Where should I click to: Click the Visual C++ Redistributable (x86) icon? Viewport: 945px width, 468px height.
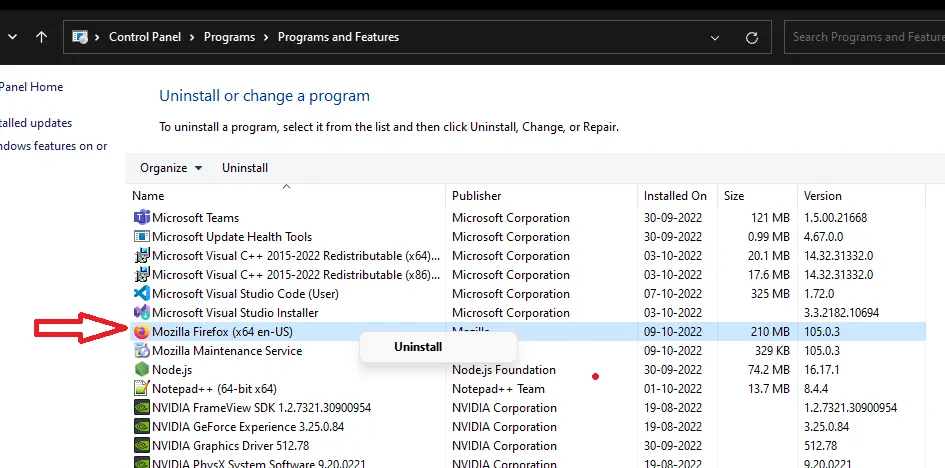[141, 275]
